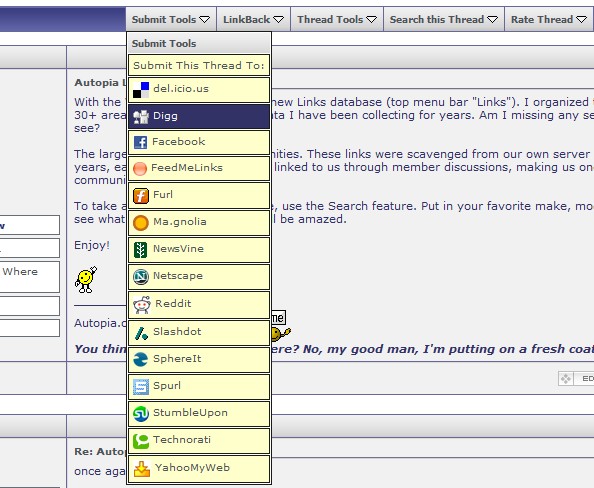Click the Facebook logo icon
Screen dimensions: 594x488
click(141, 142)
